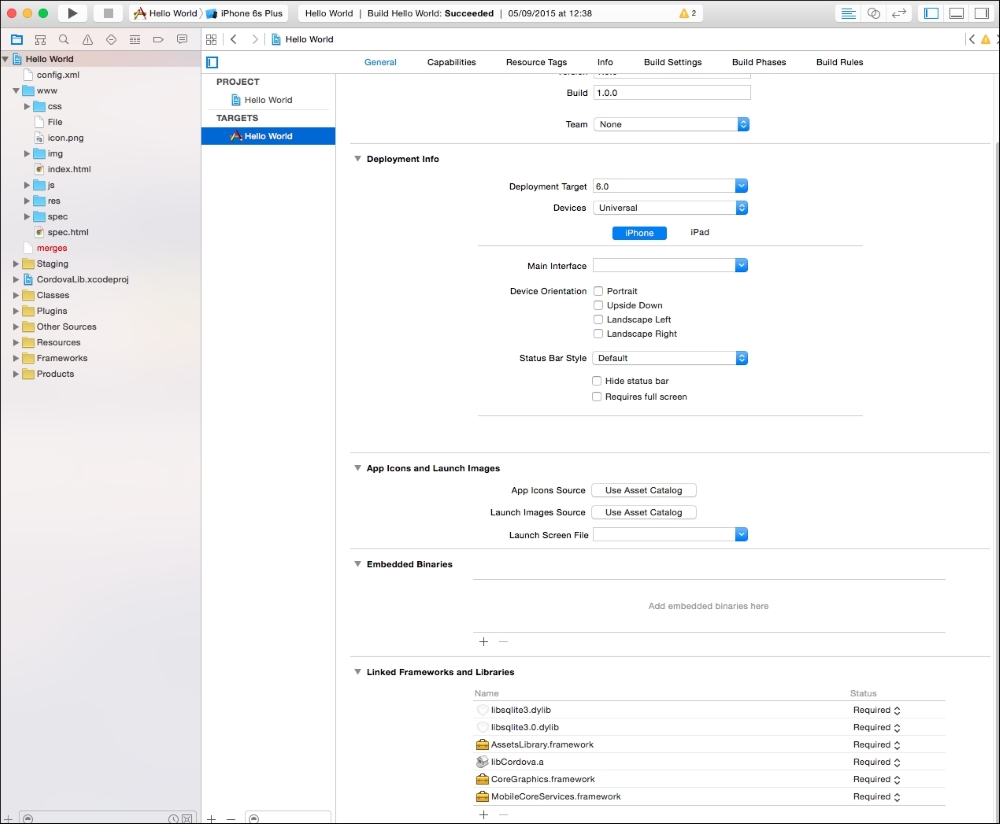Open the debug navigator icon
1000x824 pixels.
tap(135, 40)
